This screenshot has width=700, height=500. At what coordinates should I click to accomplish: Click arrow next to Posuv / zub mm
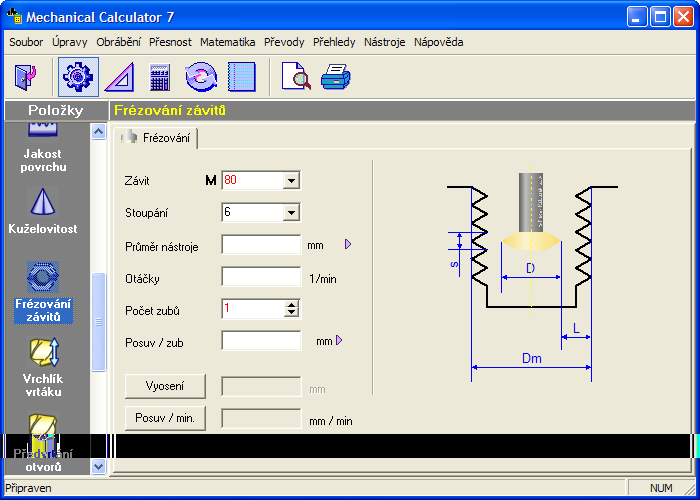339,340
